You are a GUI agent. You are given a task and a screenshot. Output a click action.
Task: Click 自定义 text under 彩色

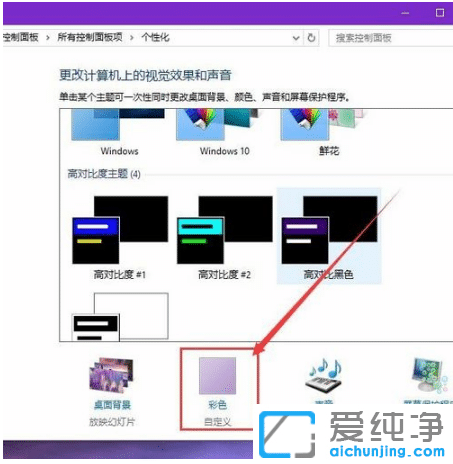(x=217, y=422)
